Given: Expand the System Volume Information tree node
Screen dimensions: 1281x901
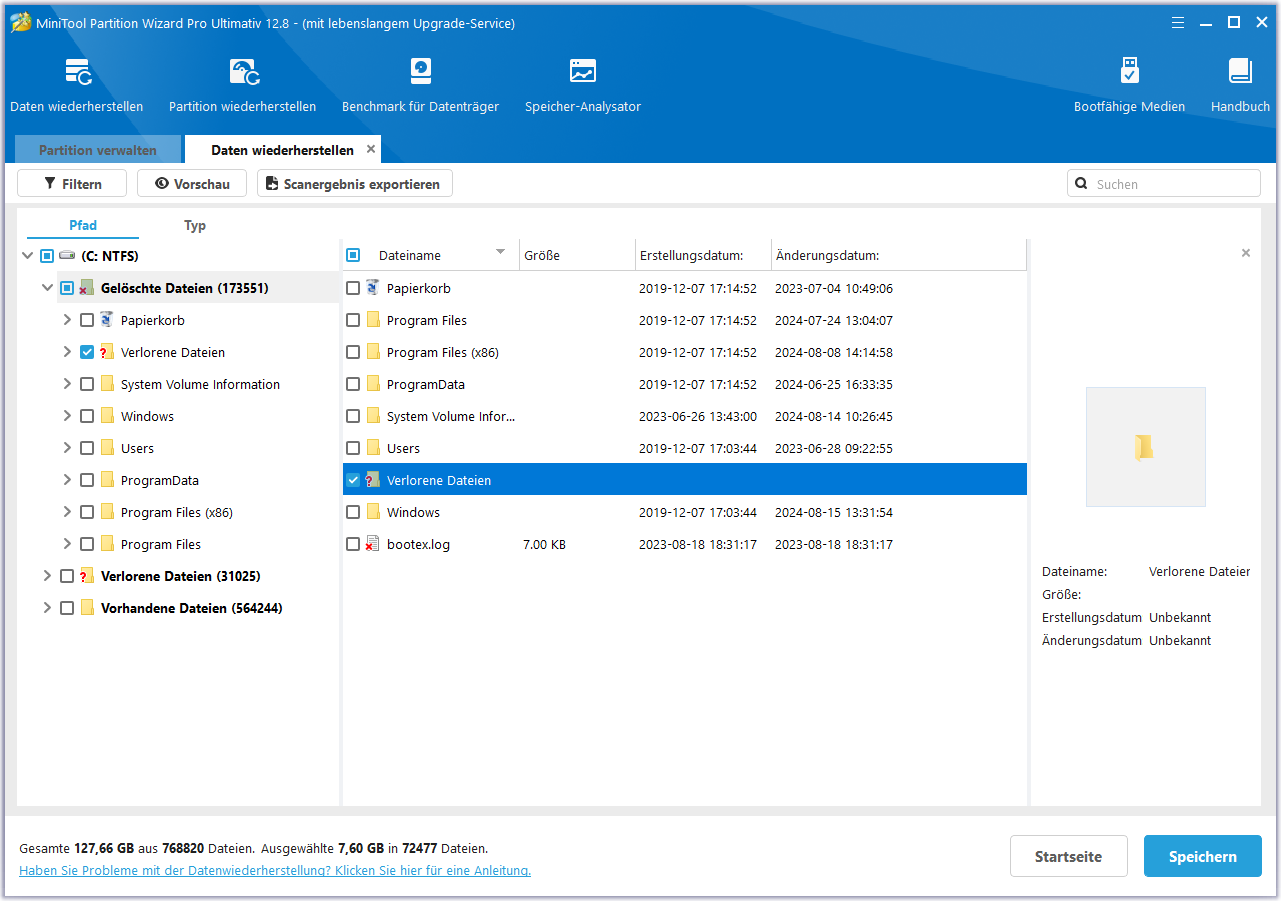Looking at the screenshot, I should point(67,384).
